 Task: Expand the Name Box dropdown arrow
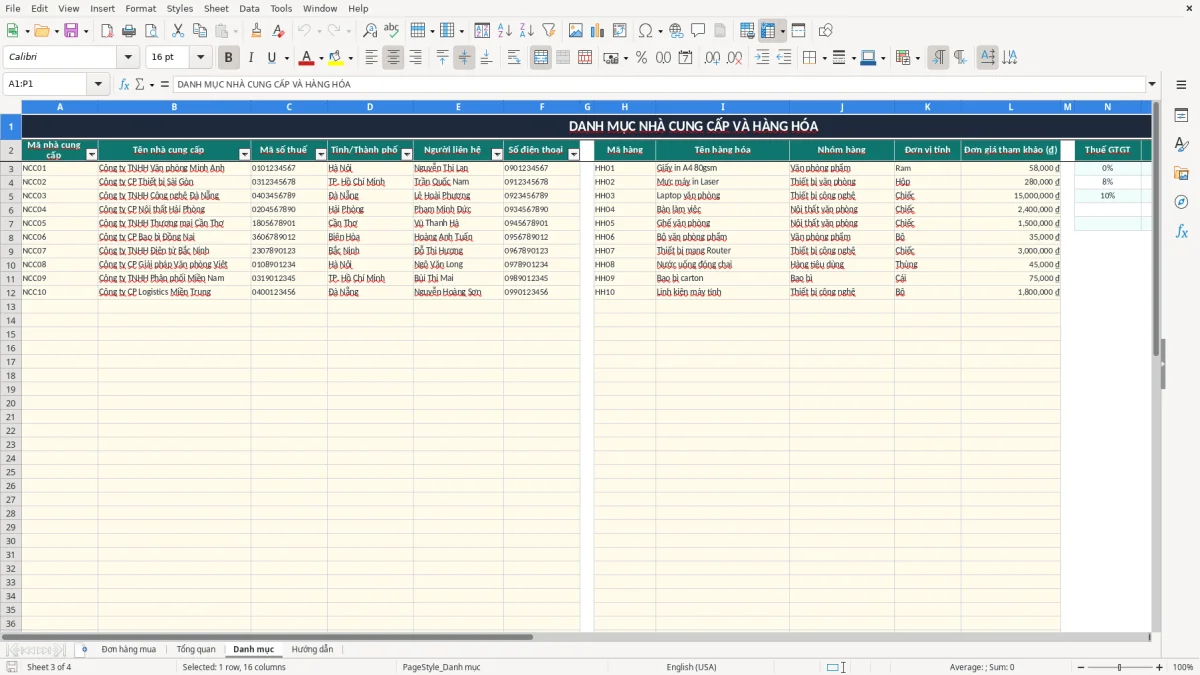click(x=99, y=84)
